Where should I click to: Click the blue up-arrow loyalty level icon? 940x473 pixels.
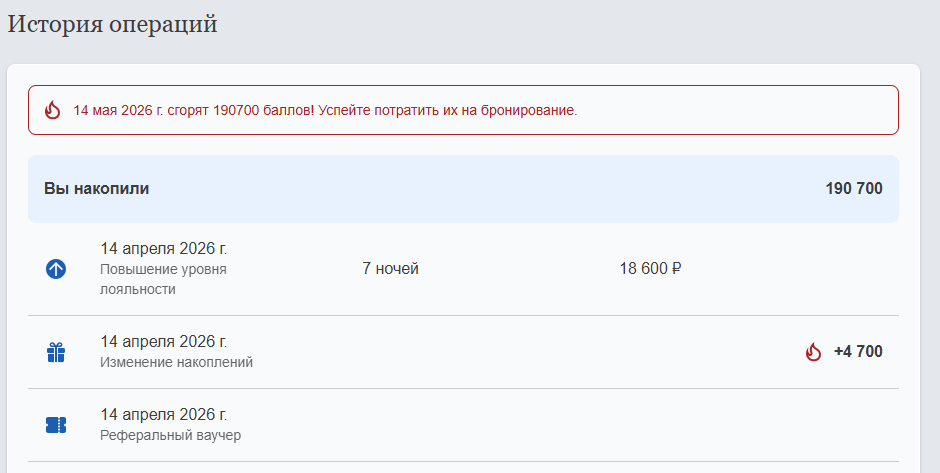point(56,269)
